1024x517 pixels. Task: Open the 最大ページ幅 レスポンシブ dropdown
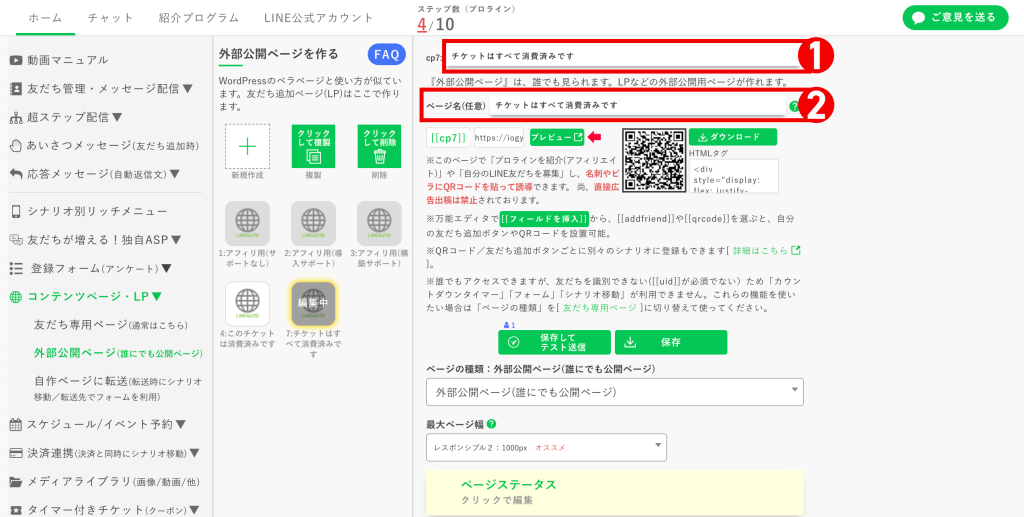546,447
